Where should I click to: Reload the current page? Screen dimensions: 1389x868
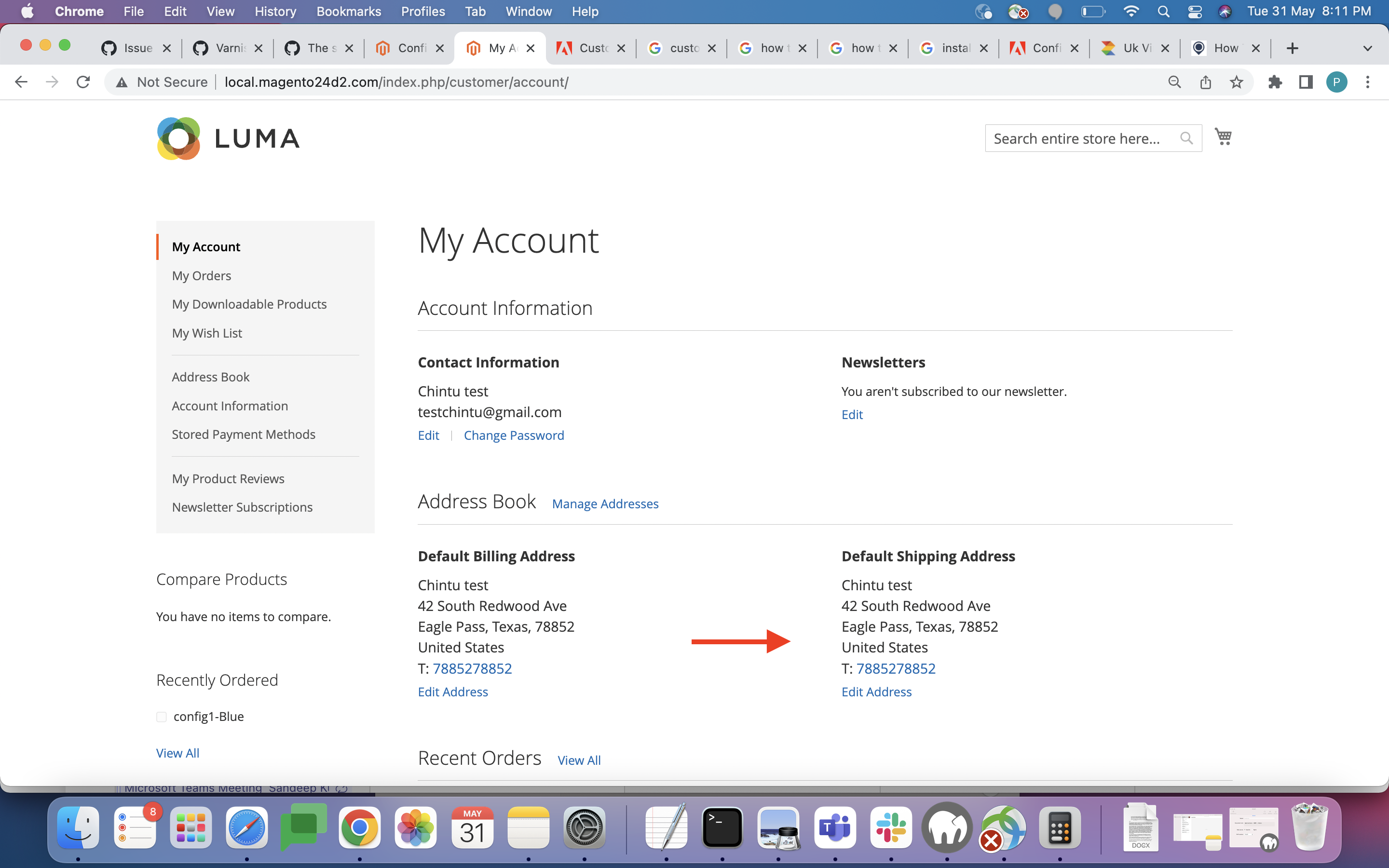(83, 82)
